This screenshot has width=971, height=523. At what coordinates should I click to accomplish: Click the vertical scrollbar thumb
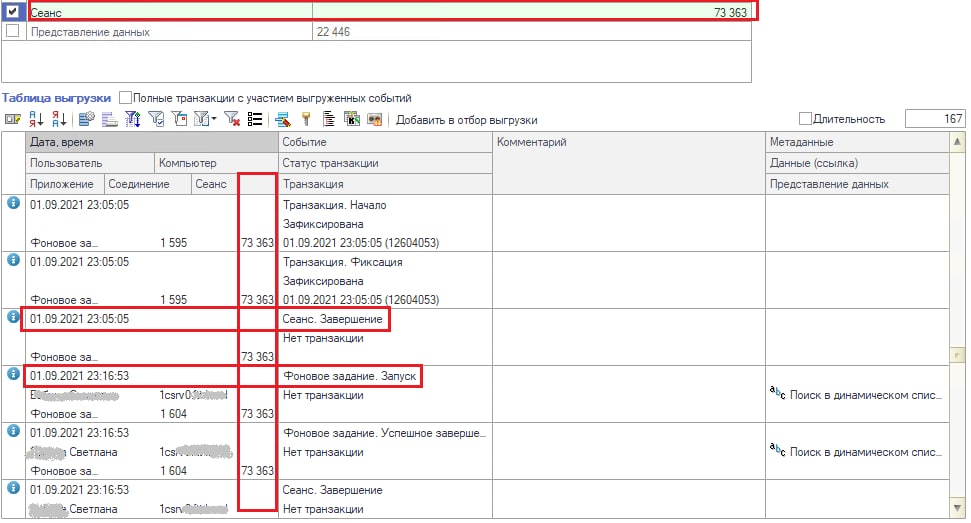tap(957, 355)
